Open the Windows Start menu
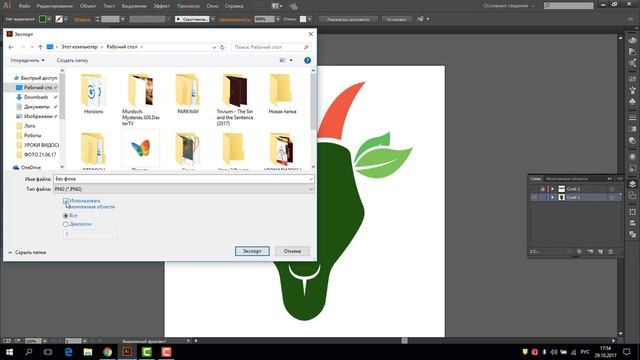This screenshot has height=360, width=640. (x=9, y=352)
